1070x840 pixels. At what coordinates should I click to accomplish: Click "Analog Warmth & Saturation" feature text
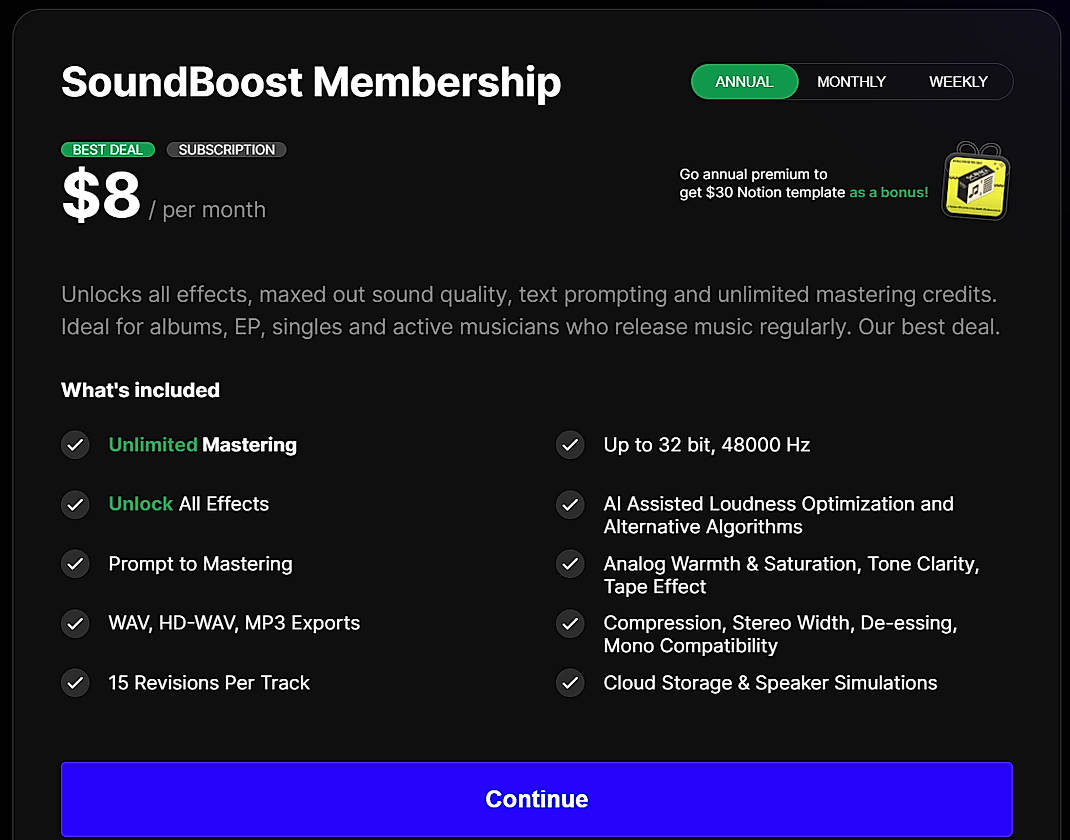coord(792,575)
